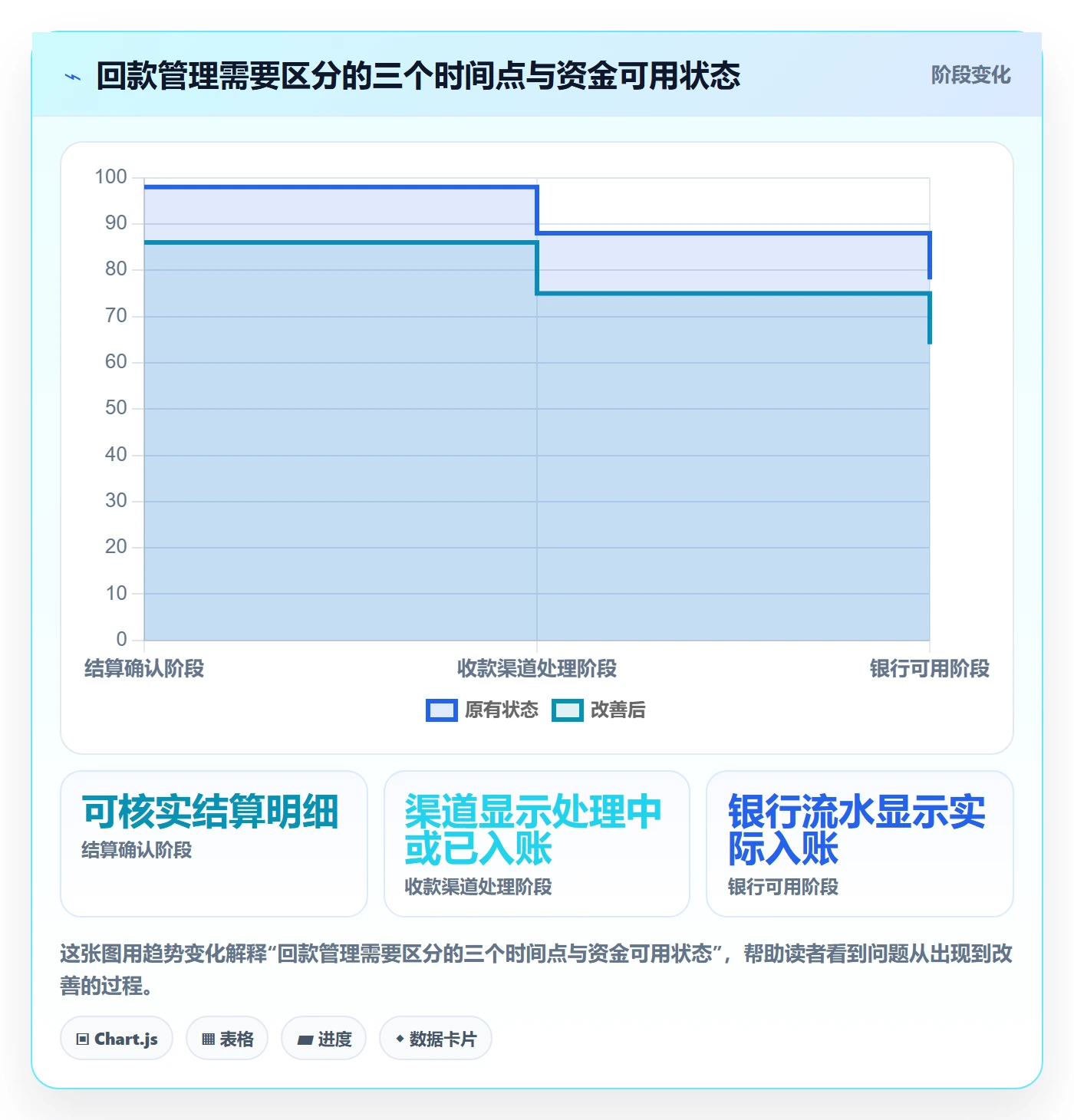Click the 阶段变化 label in header
The height and width of the screenshot is (1120, 1074).
(x=970, y=75)
